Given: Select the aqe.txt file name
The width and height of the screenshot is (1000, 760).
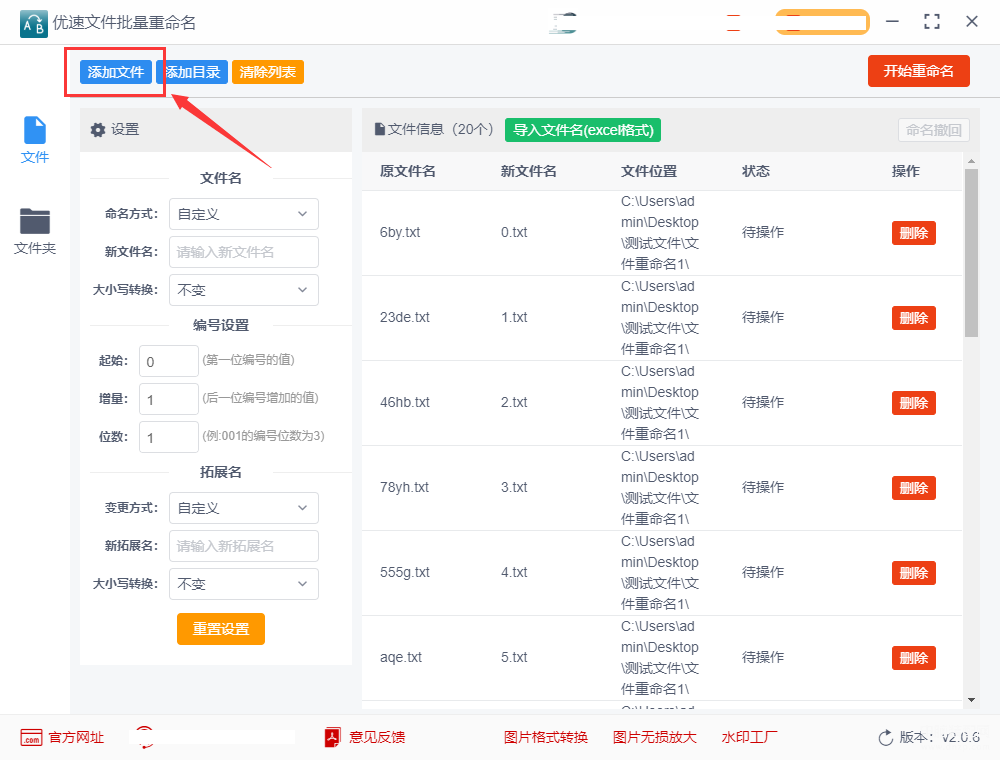Looking at the screenshot, I should tap(401, 657).
